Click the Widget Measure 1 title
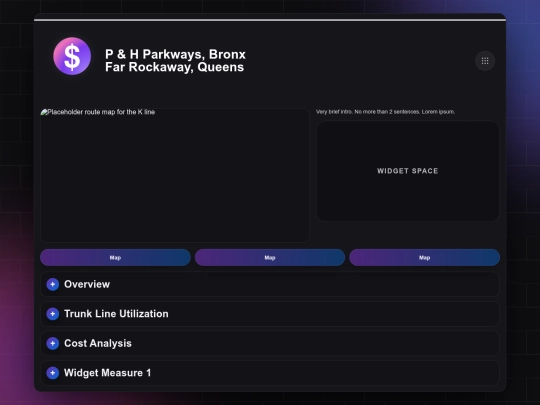Image resolution: width=540 pixels, height=405 pixels. tap(107, 373)
